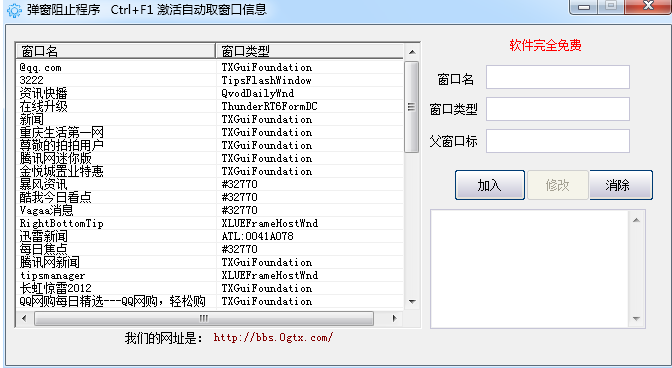Focus the 窗口名 input field
672x368 pixels.
558,77
